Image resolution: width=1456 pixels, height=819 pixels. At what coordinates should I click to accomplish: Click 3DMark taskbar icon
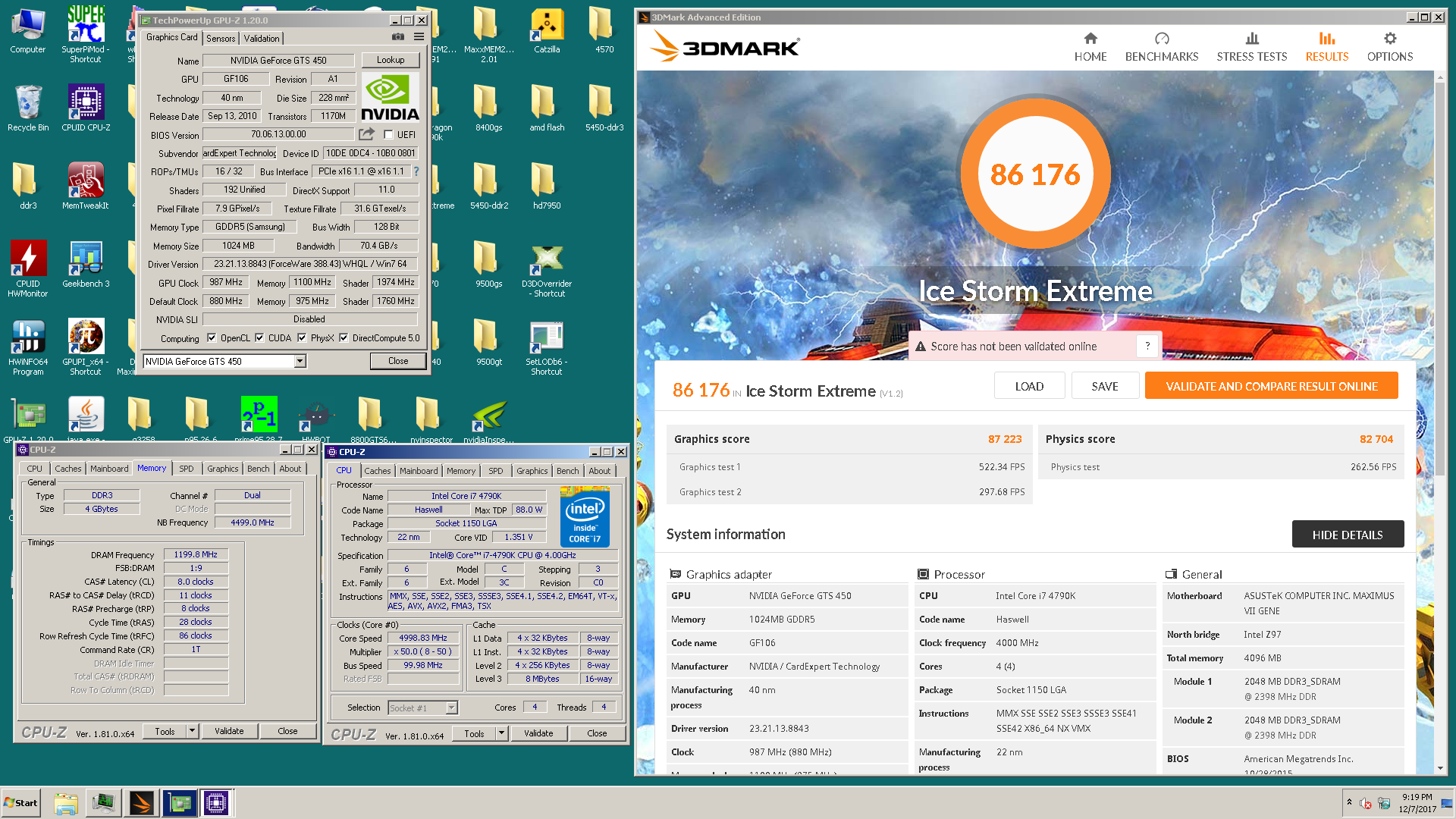(142, 802)
